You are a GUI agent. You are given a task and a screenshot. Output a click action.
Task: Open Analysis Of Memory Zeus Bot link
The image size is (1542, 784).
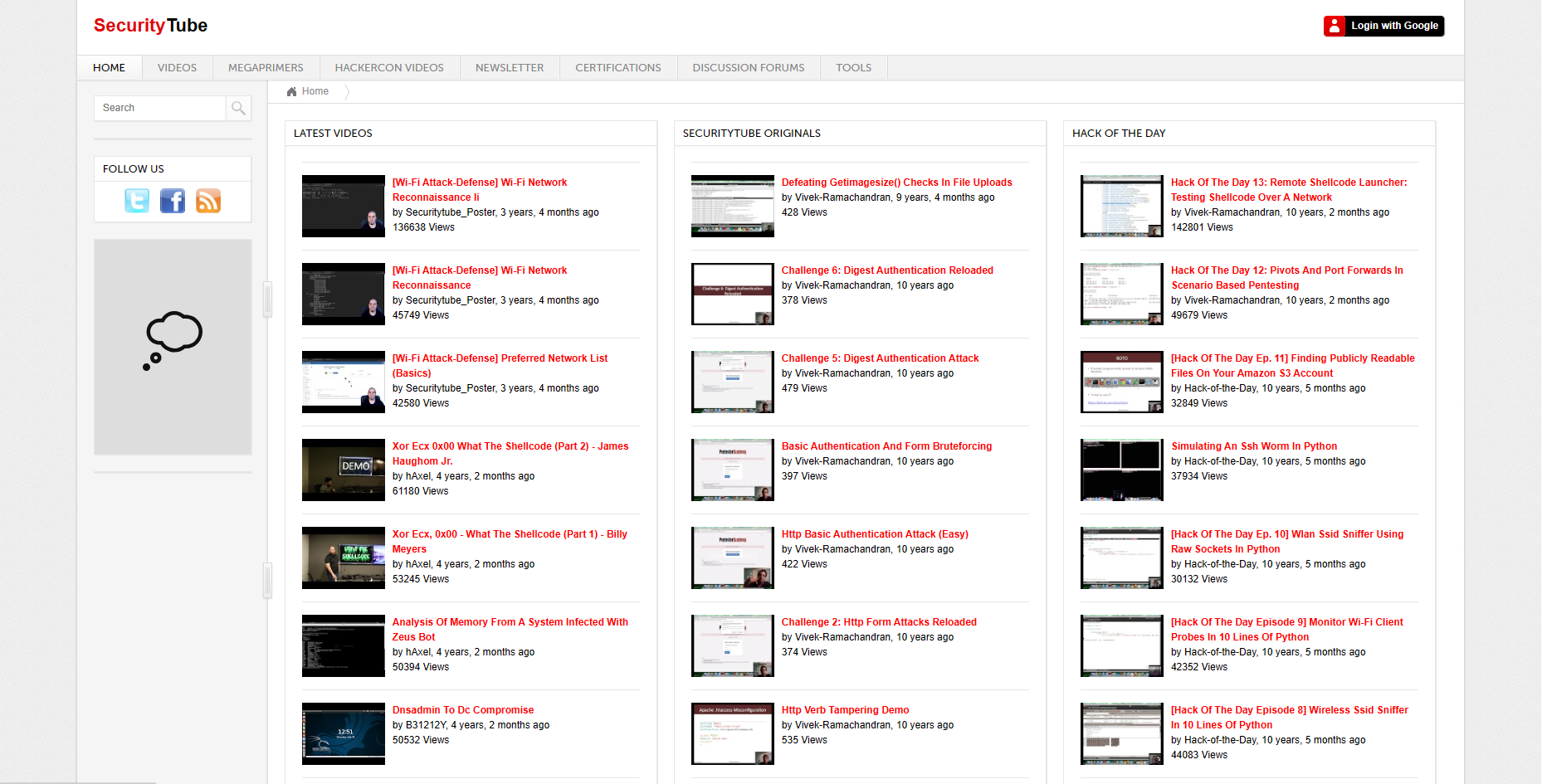click(510, 630)
